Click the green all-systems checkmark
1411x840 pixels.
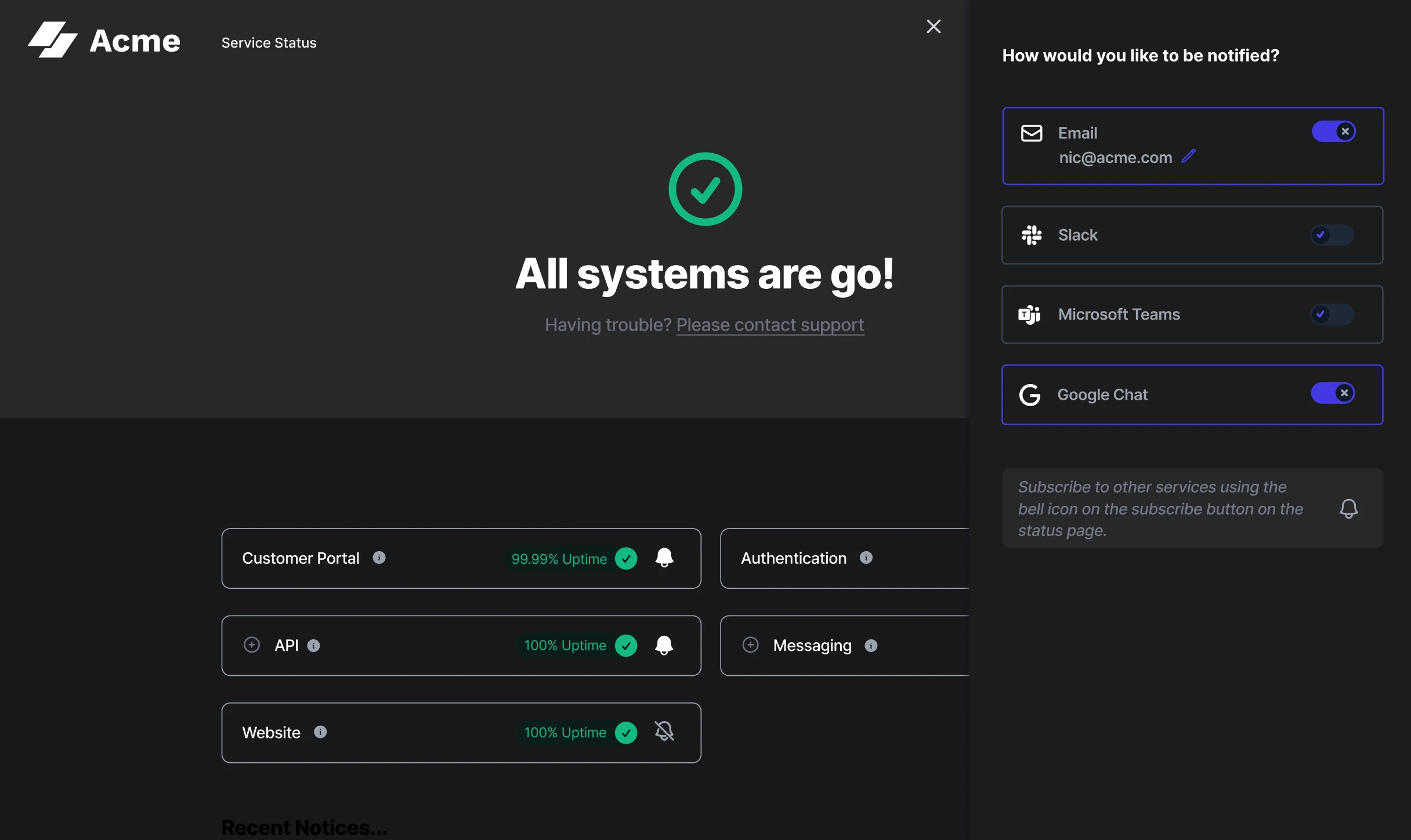[x=704, y=189]
